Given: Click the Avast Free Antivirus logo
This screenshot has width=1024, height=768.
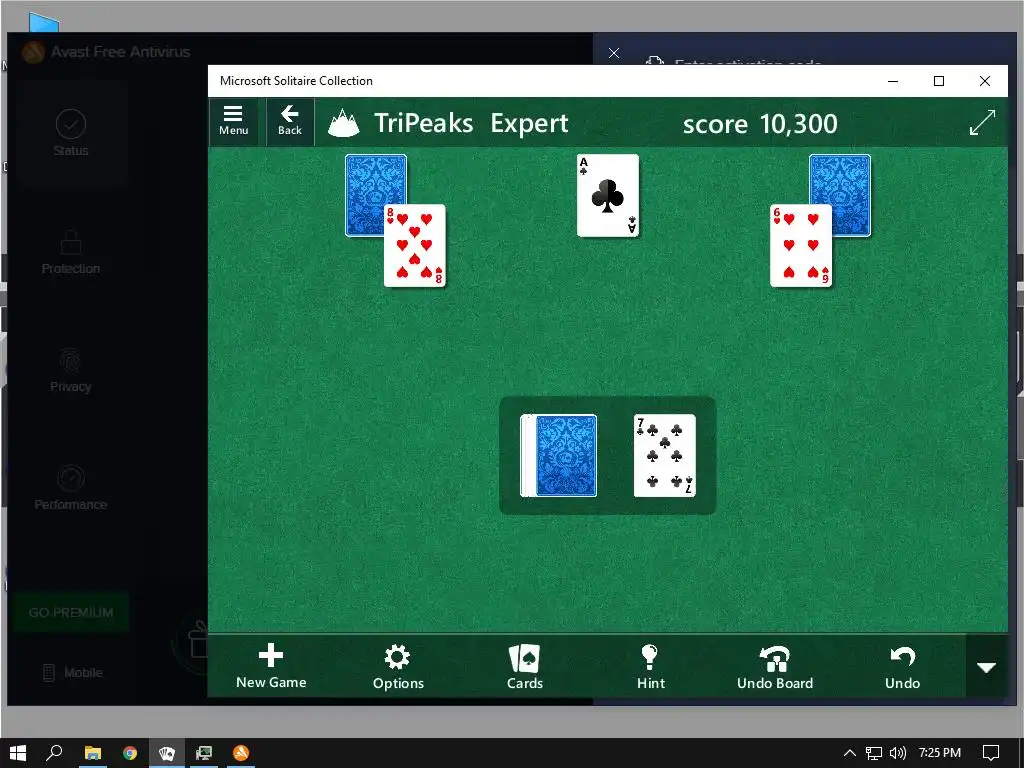Looking at the screenshot, I should coord(33,52).
